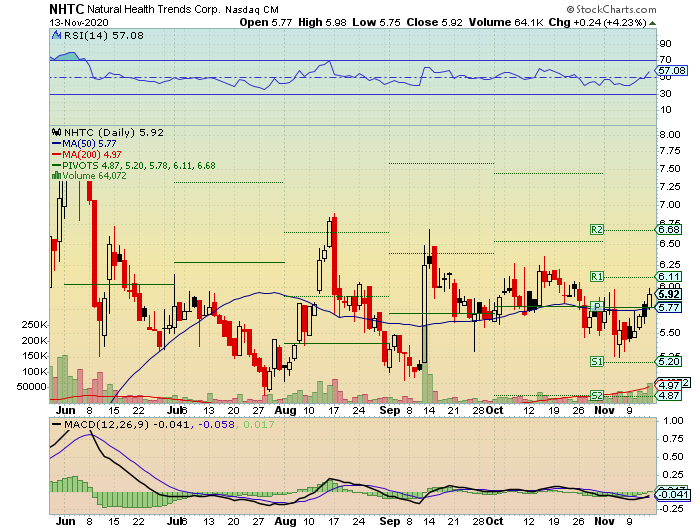Click the StockCharts.com watermark link

(612, 9)
